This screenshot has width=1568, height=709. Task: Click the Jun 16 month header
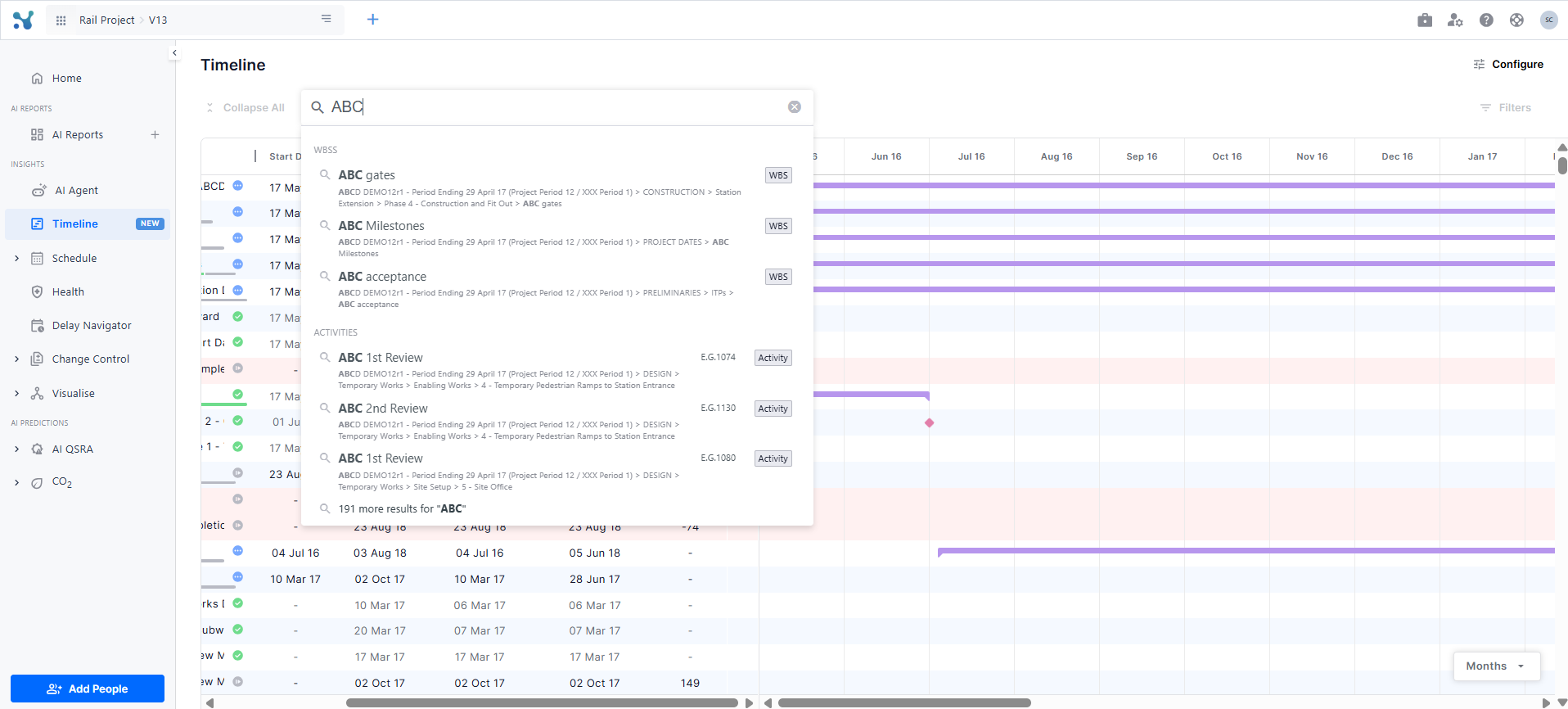point(886,156)
